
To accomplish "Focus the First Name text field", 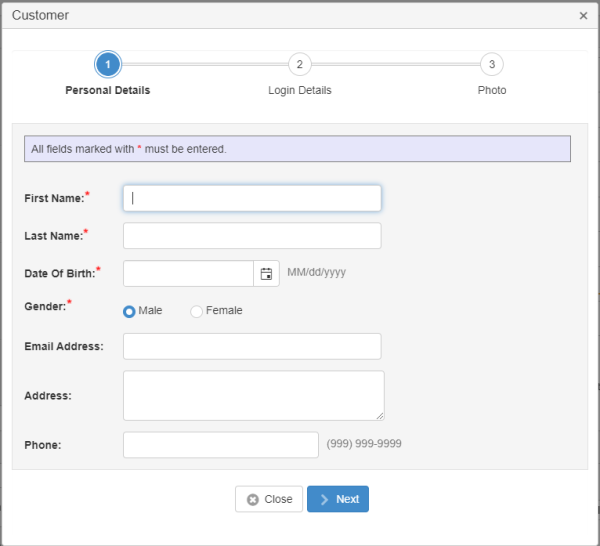I will click(252, 198).
